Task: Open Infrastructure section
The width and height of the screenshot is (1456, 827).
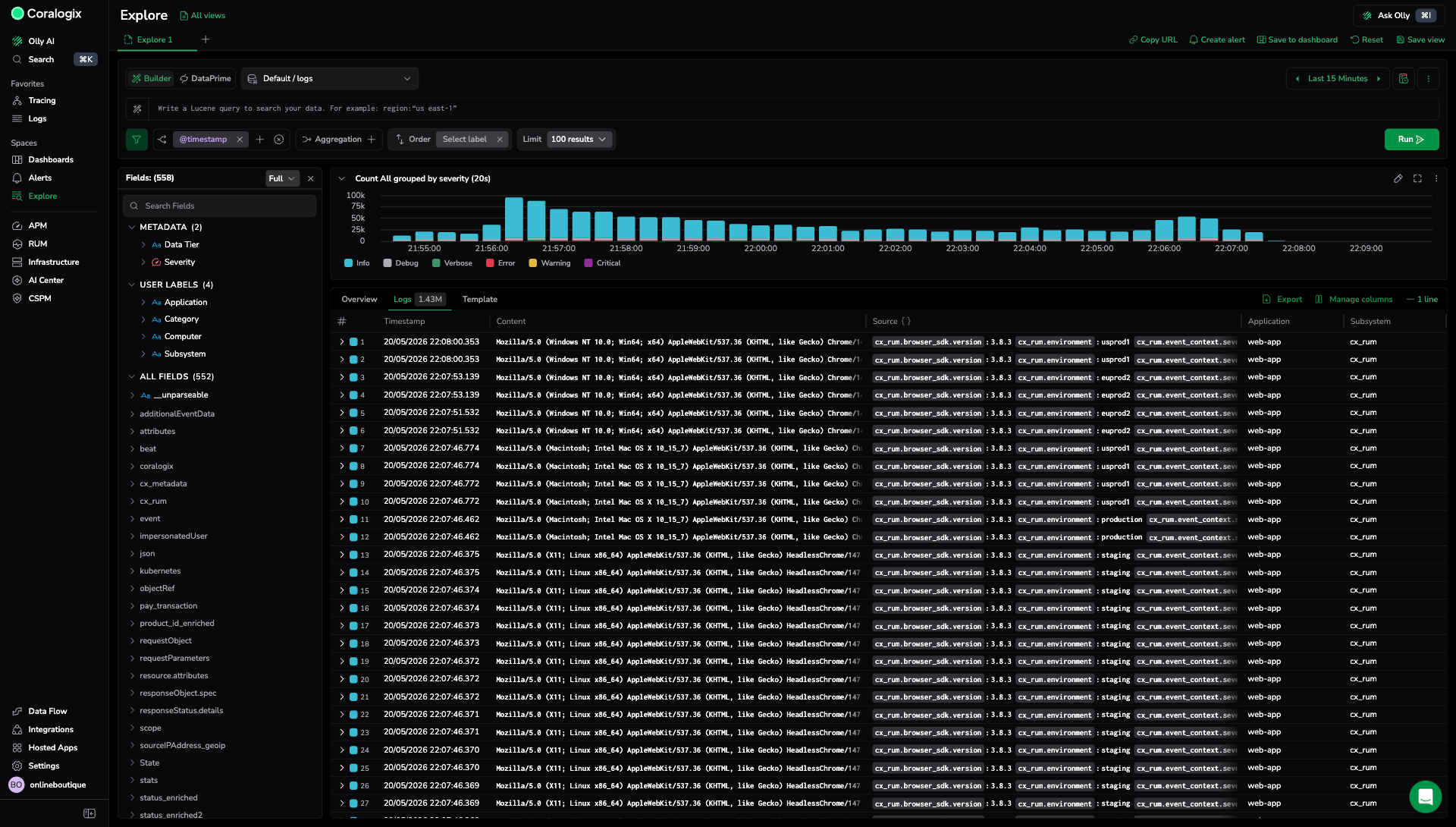Action: 53,262
